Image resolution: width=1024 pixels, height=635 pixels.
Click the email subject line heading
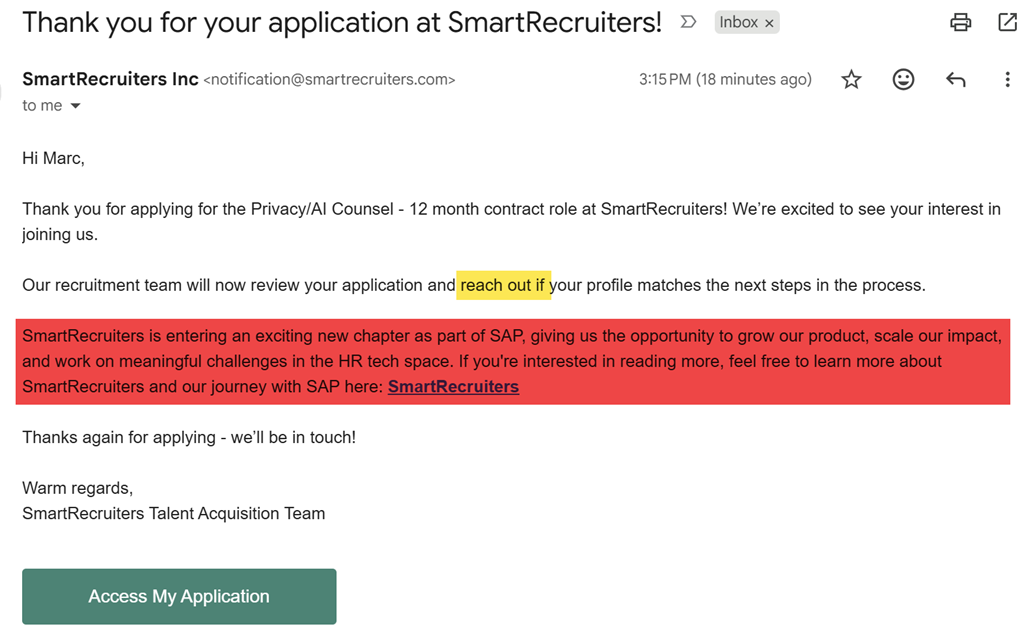(342, 22)
